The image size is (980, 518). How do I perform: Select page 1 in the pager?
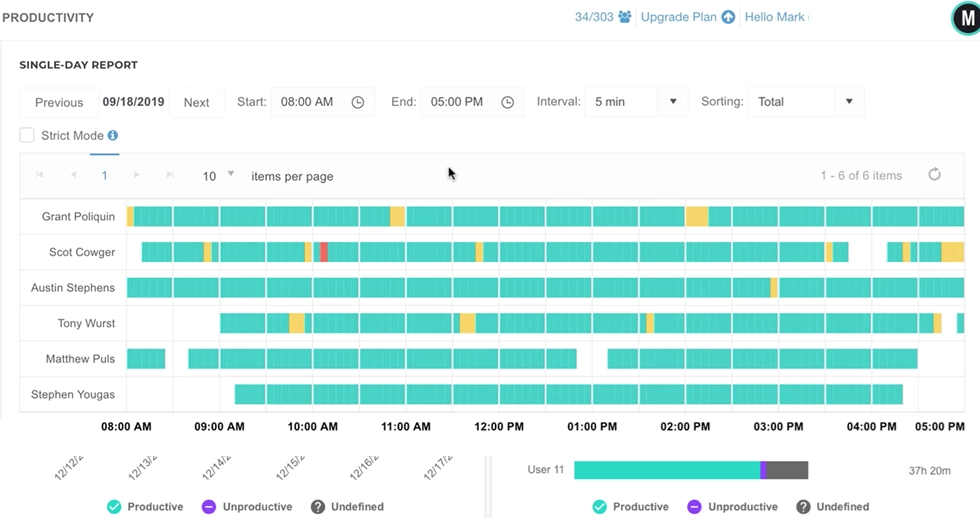point(104,175)
